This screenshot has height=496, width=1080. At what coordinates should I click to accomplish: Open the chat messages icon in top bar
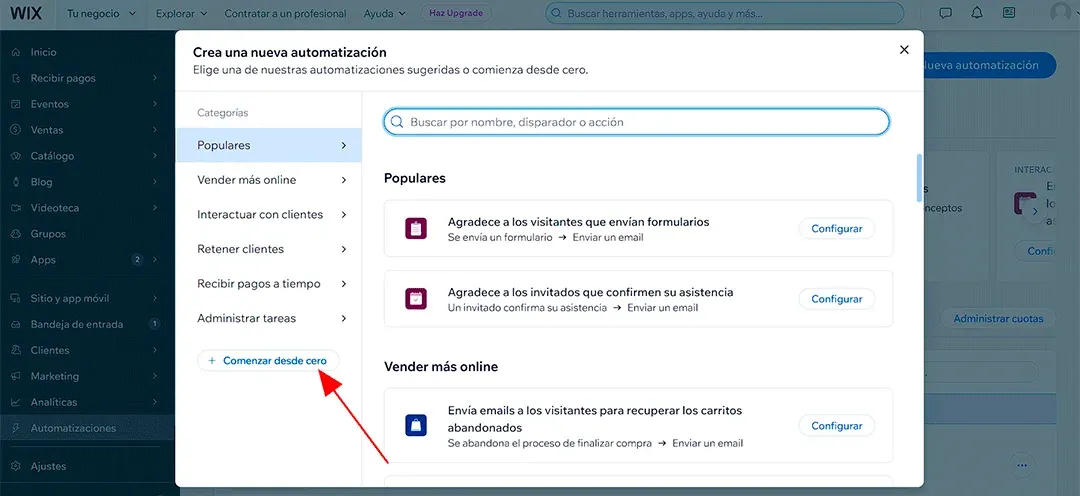click(946, 13)
